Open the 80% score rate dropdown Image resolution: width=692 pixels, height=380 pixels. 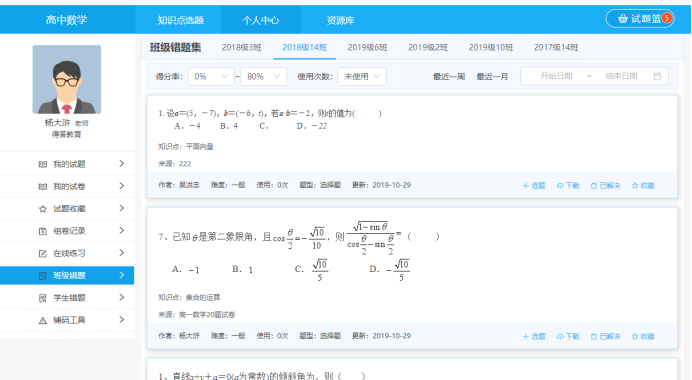click(x=263, y=76)
